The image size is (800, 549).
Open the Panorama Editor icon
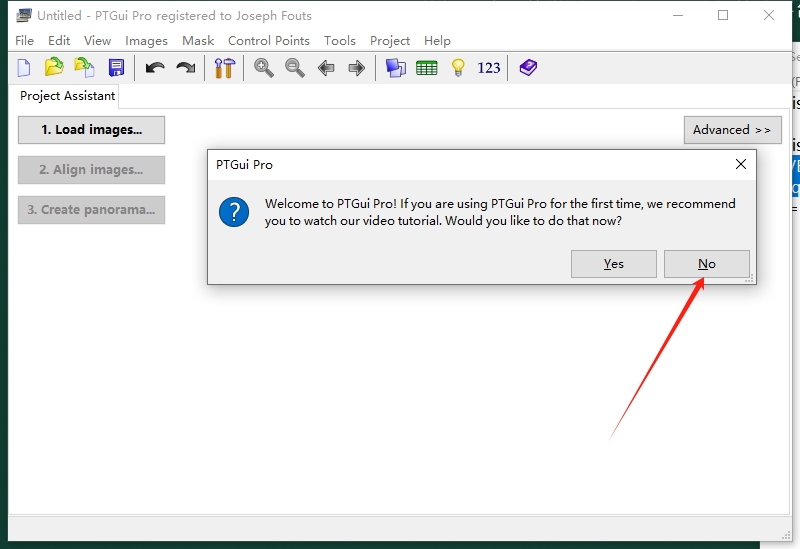tap(396, 68)
